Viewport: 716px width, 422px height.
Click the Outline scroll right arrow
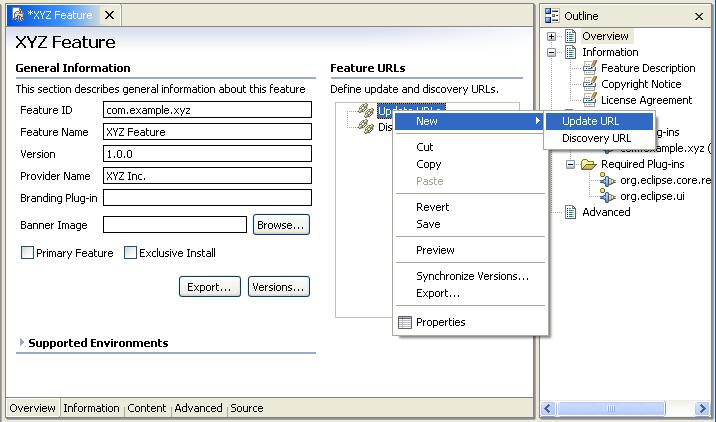pos(702,408)
